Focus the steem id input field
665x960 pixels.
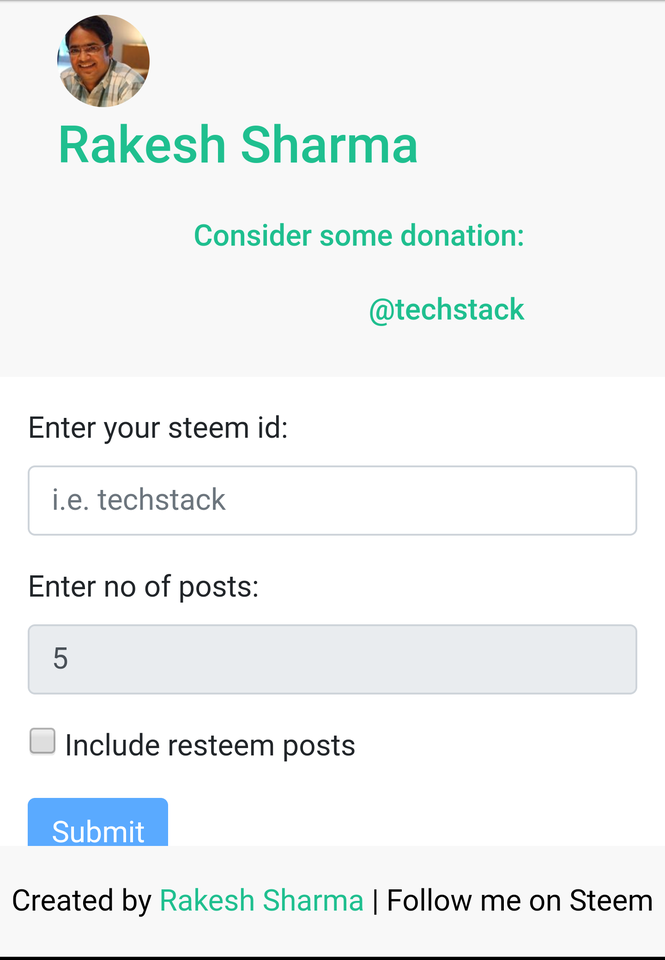click(x=332, y=500)
